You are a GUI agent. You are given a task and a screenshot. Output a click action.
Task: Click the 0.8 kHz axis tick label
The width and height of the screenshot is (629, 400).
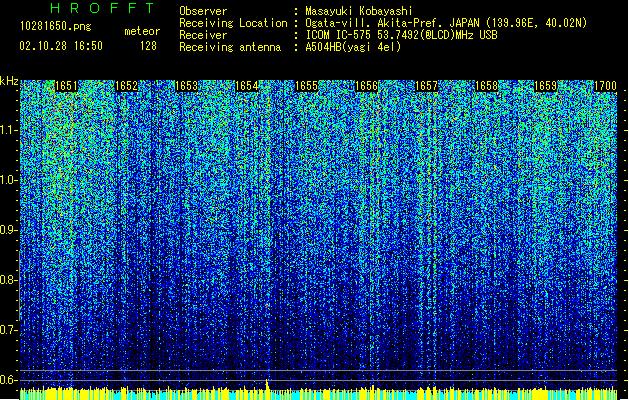click(8, 280)
